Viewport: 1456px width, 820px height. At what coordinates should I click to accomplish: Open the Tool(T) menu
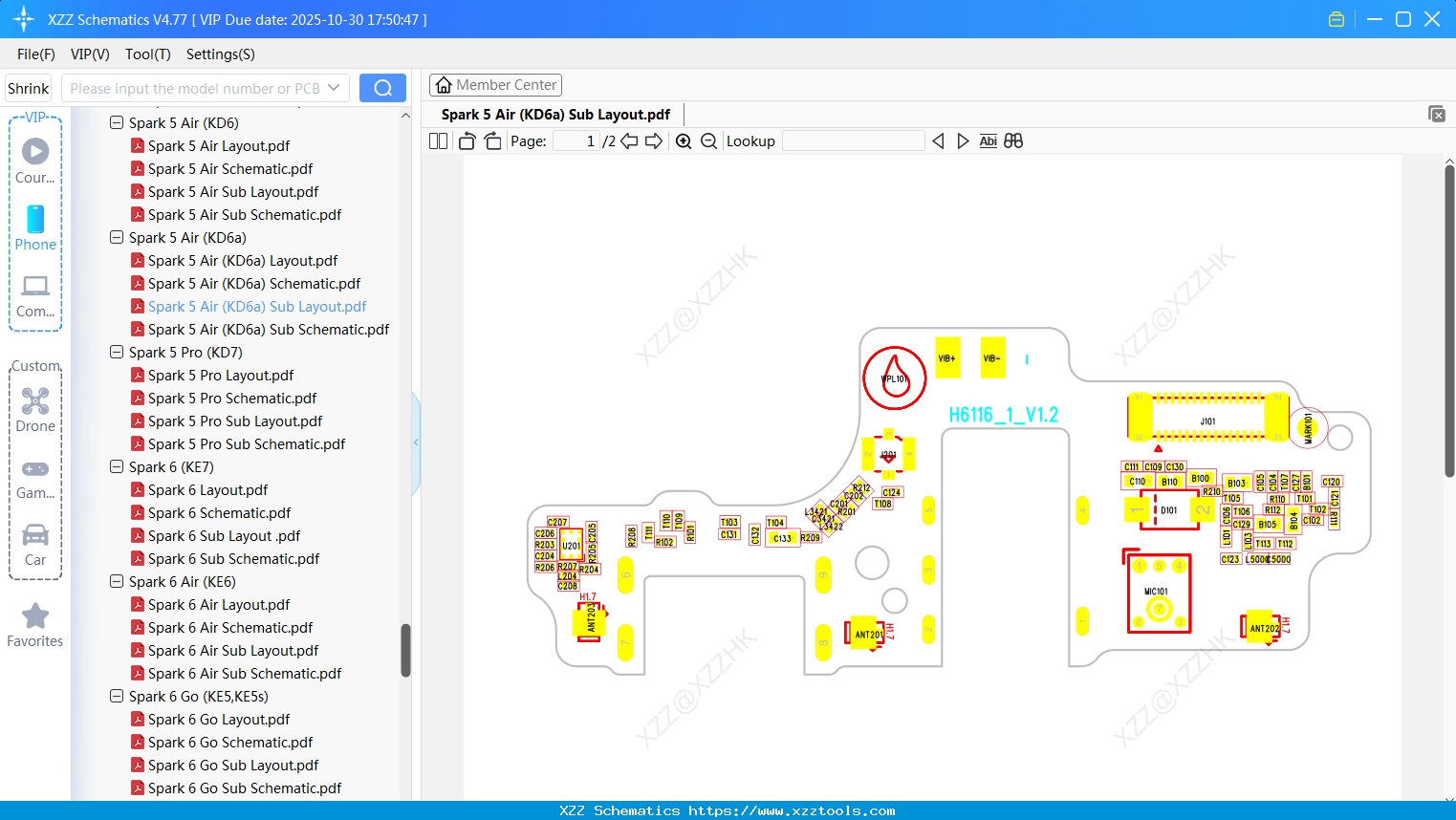147,54
